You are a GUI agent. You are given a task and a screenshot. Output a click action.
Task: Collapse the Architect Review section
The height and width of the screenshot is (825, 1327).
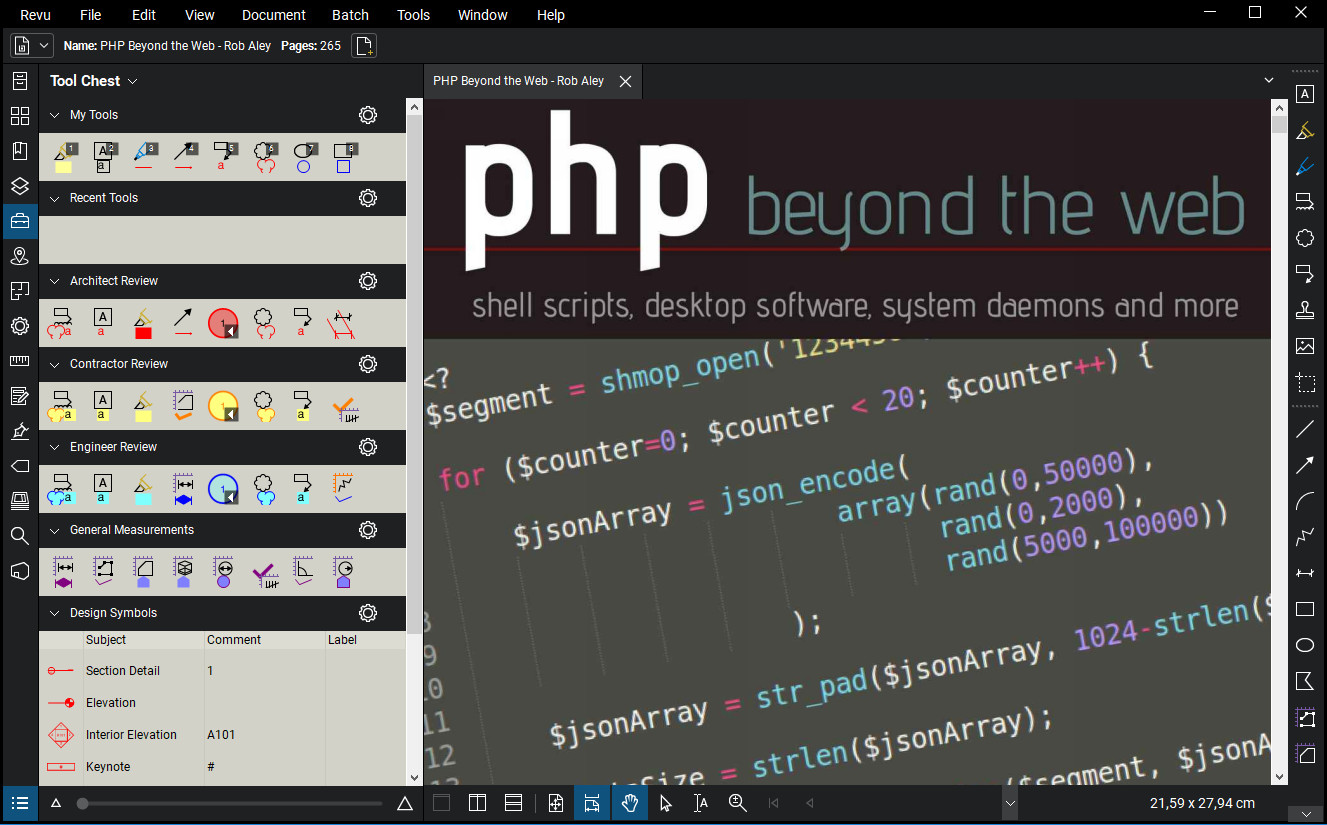(55, 281)
